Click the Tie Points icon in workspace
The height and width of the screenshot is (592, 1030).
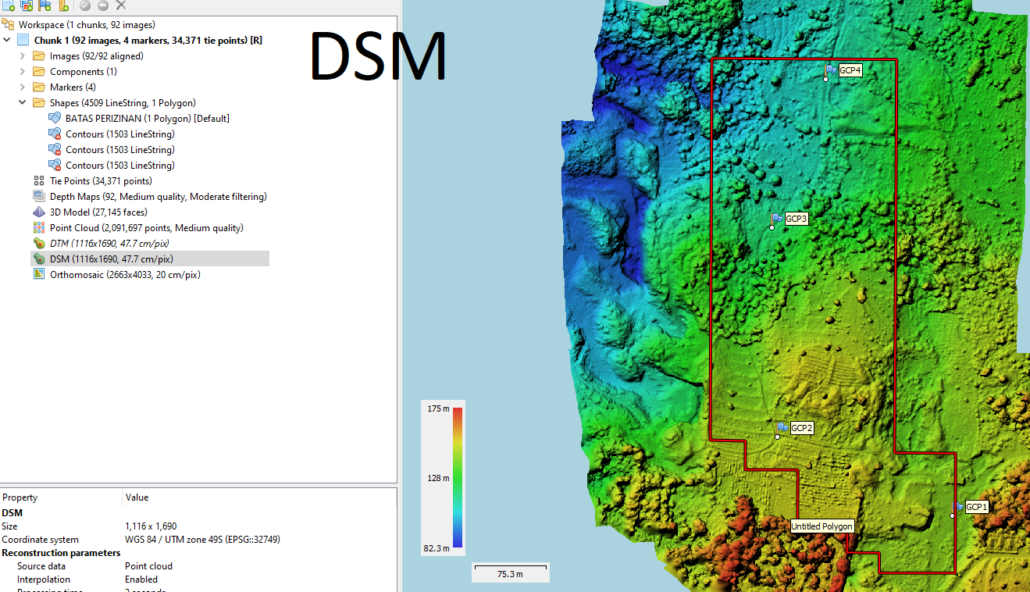click(x=39, y=181)
